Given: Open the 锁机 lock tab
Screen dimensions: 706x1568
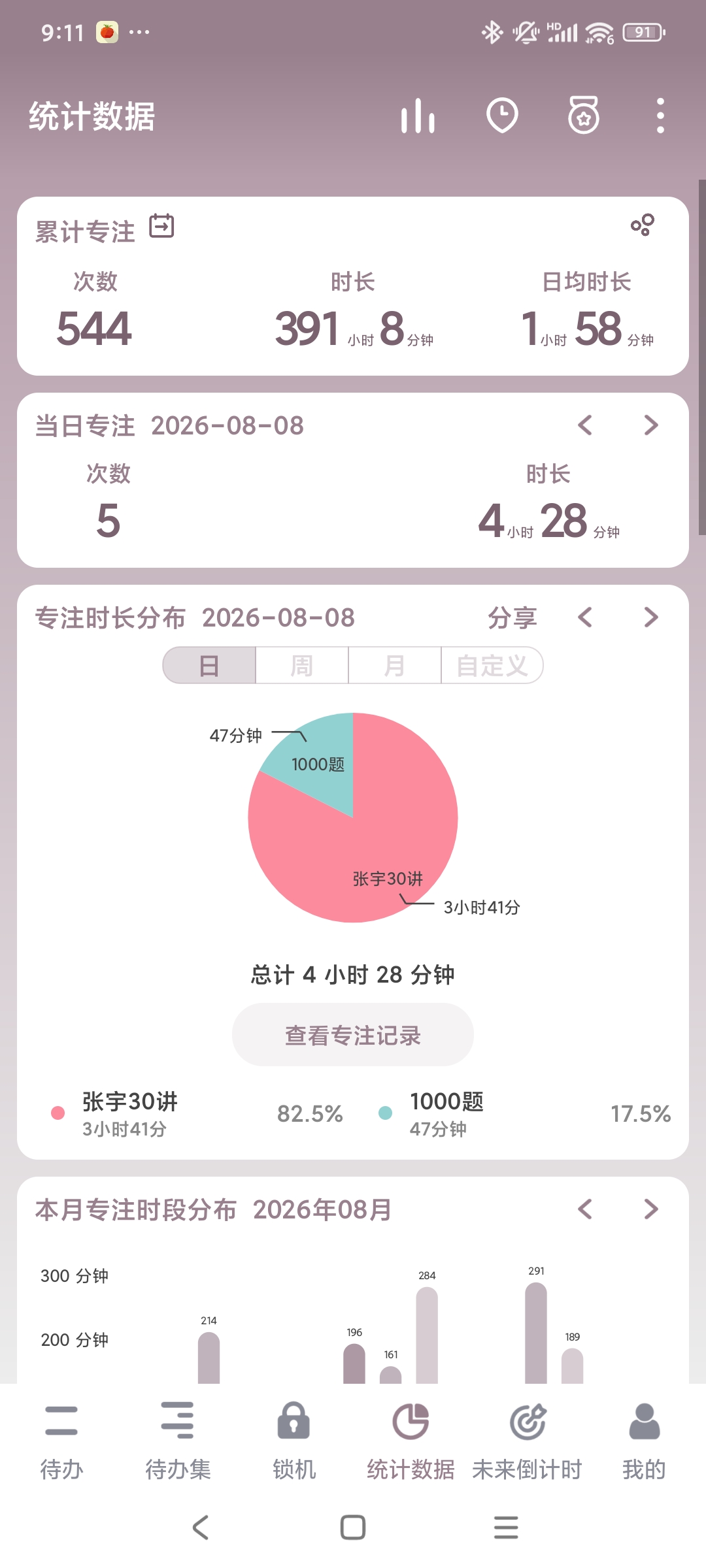Looking at the screenshot, I should [x=294, y=1441].
